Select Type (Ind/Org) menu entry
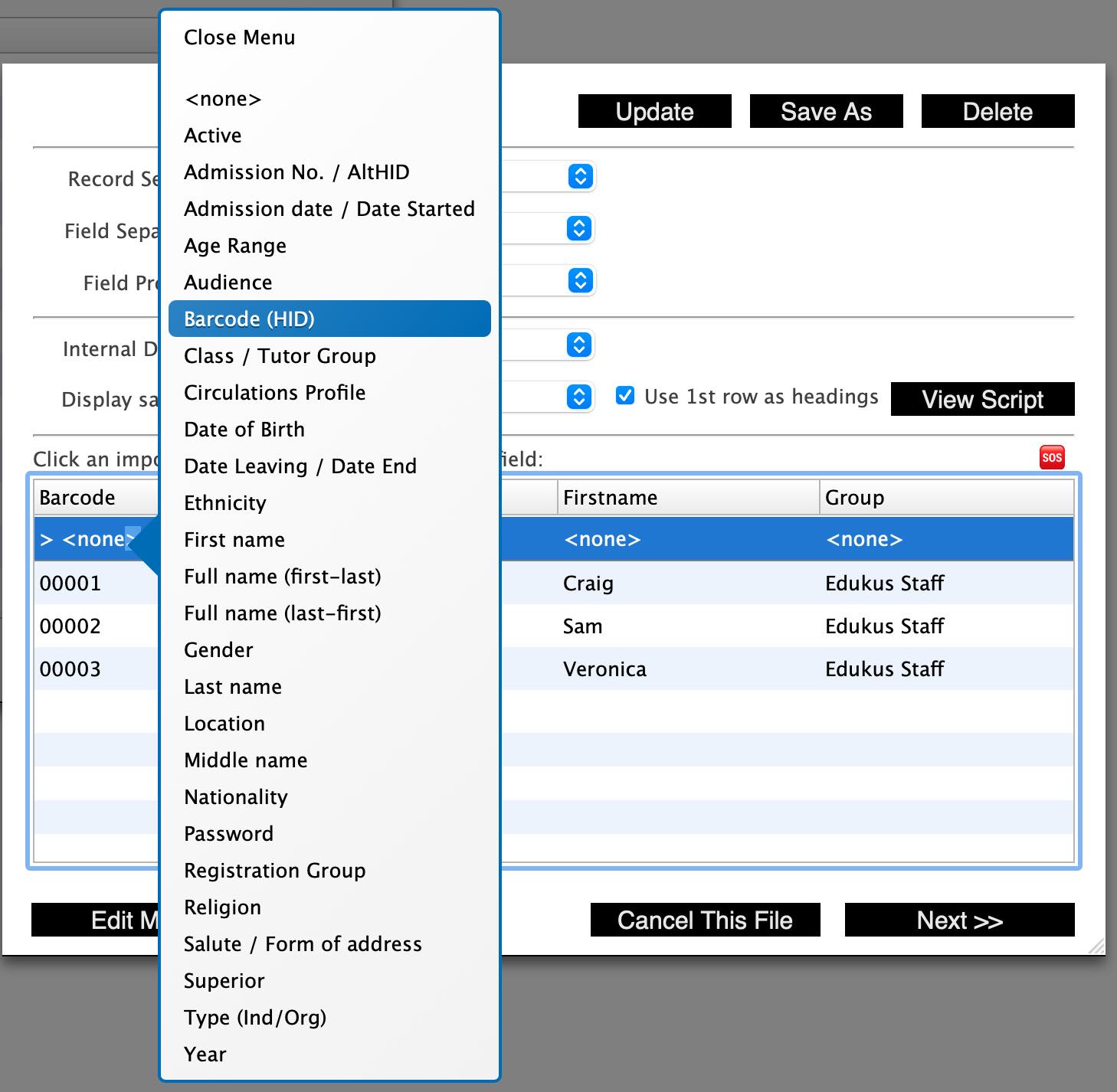Viewport: 1117px width, 1092px height. click(x=329, y=1018)
